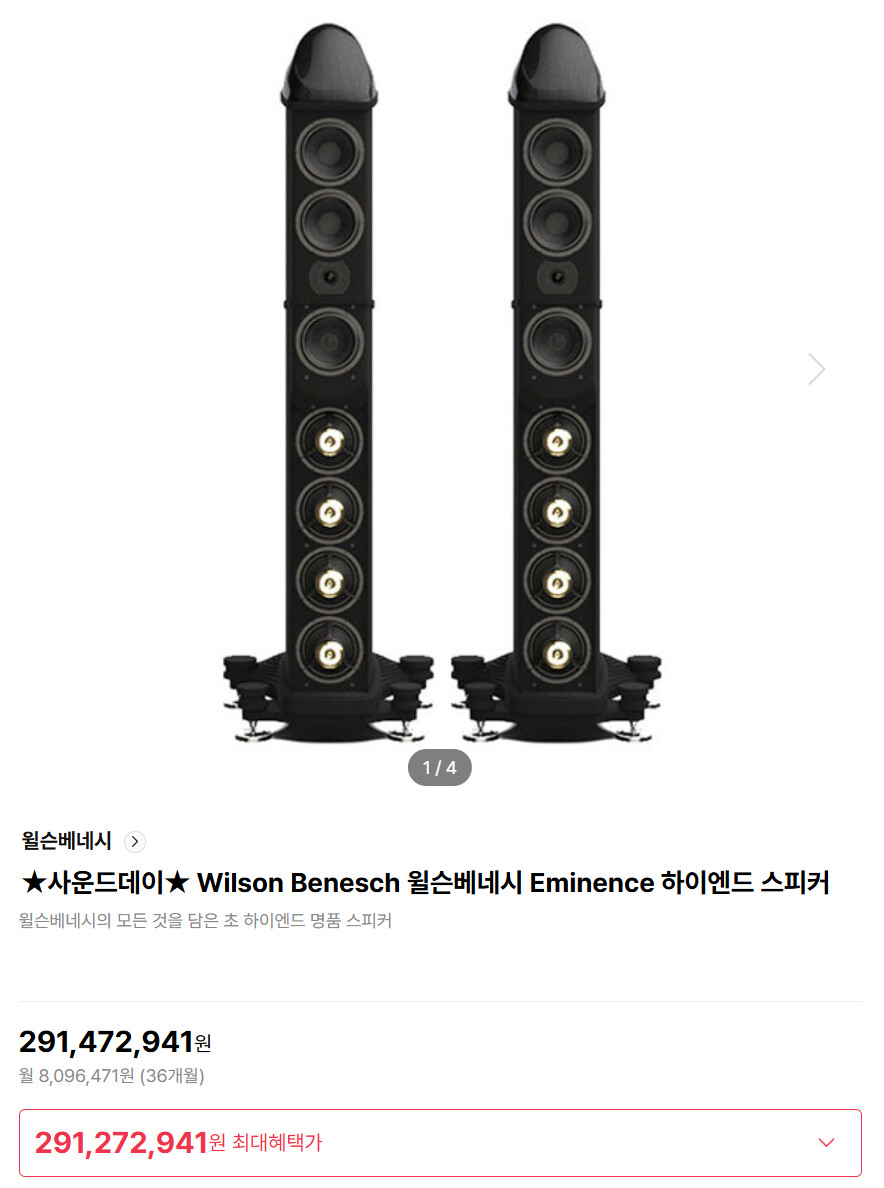
Task: Click the 월 8,096,471원 monthly installment text
Action: pyautogui.click(x=77, y=1076)
